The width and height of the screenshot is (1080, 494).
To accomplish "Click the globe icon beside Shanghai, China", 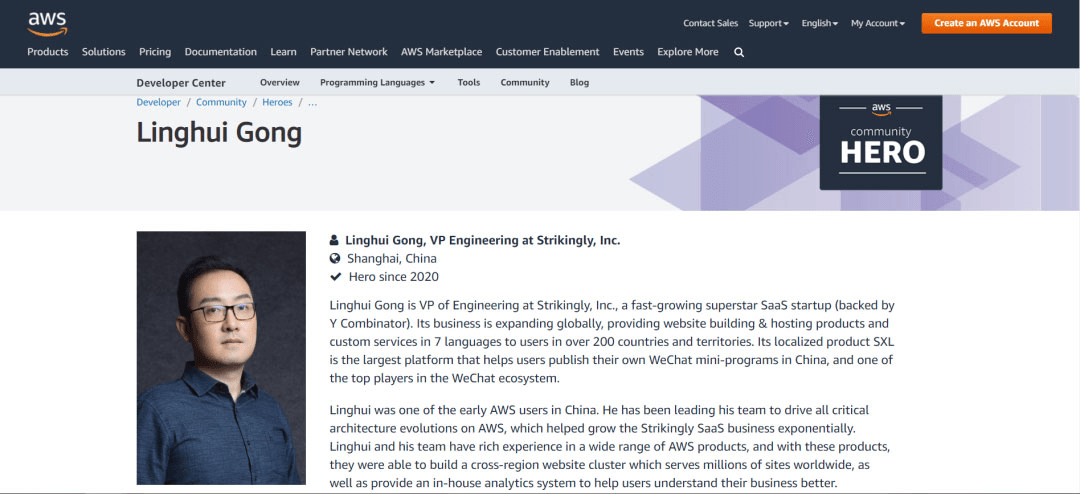I will [x=335, y=258].
